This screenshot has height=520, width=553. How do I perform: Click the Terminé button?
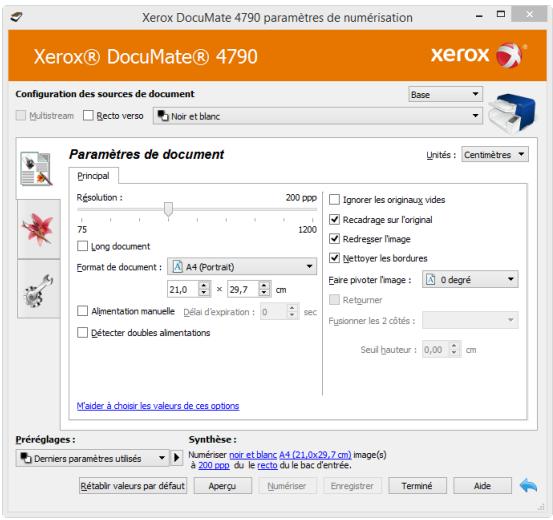(x=417, y=486)
